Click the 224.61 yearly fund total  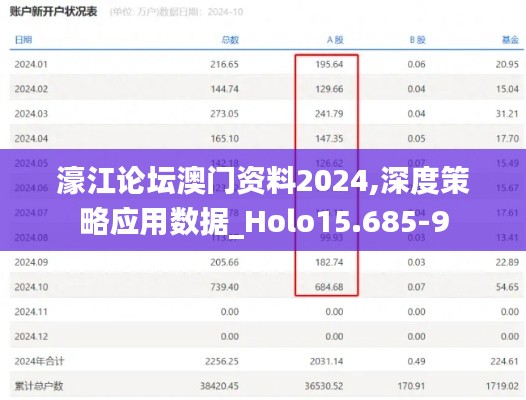point(505,361)
